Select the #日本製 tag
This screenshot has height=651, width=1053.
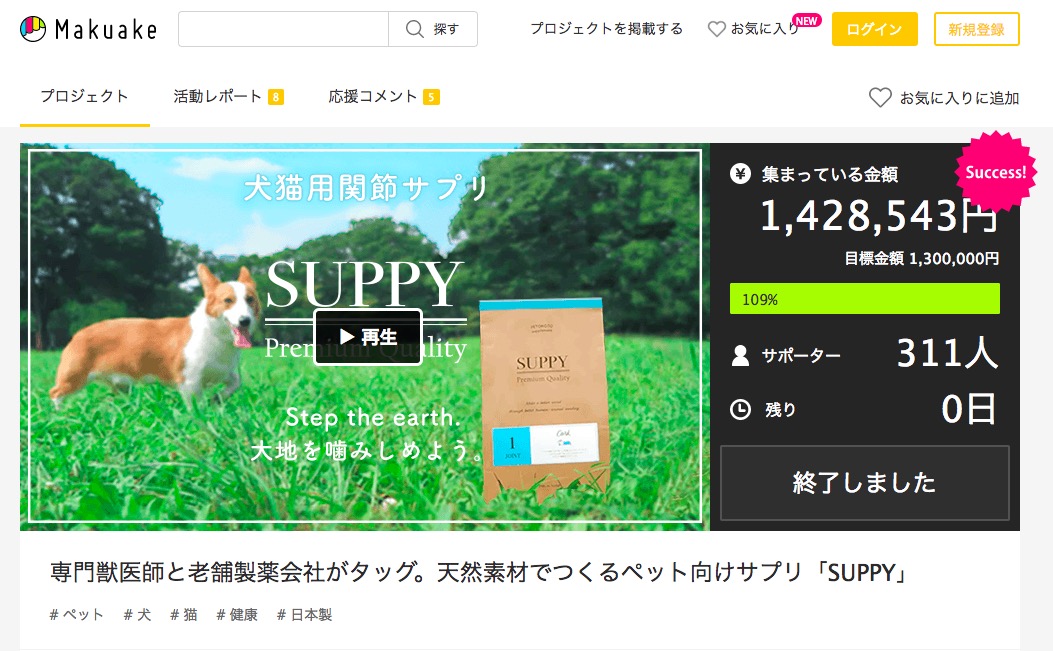(305, 615)
